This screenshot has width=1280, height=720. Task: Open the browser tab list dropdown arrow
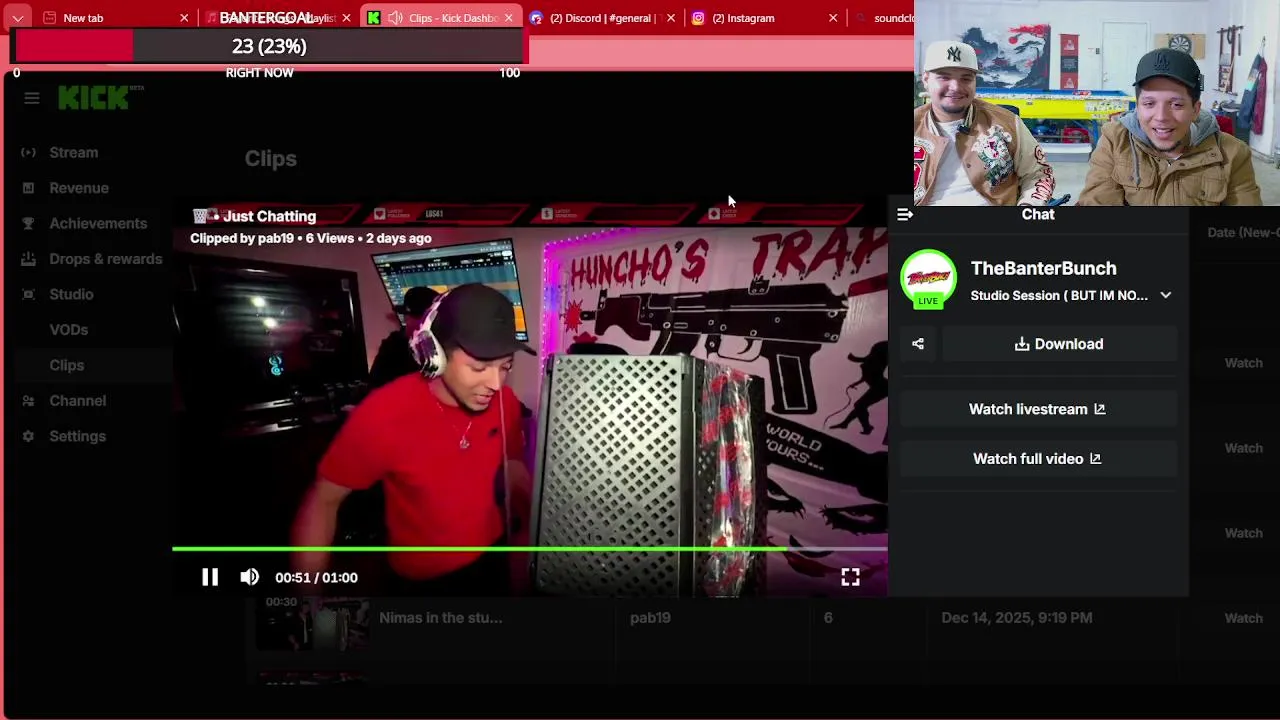click(17, 18)
